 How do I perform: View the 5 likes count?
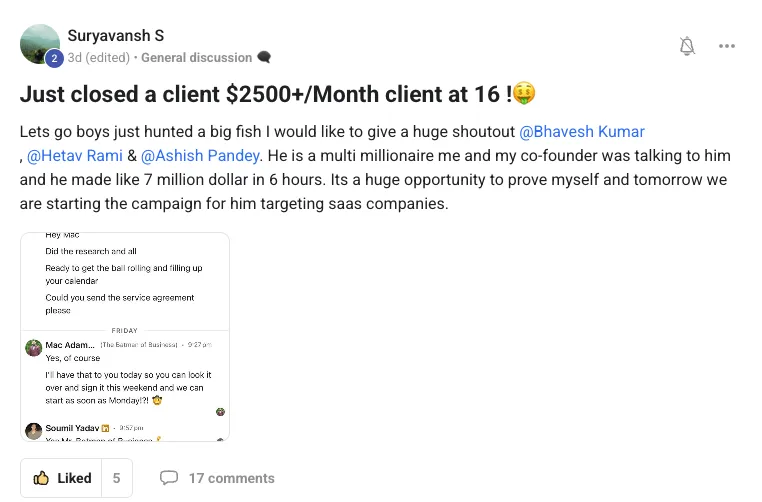(116, 478)
